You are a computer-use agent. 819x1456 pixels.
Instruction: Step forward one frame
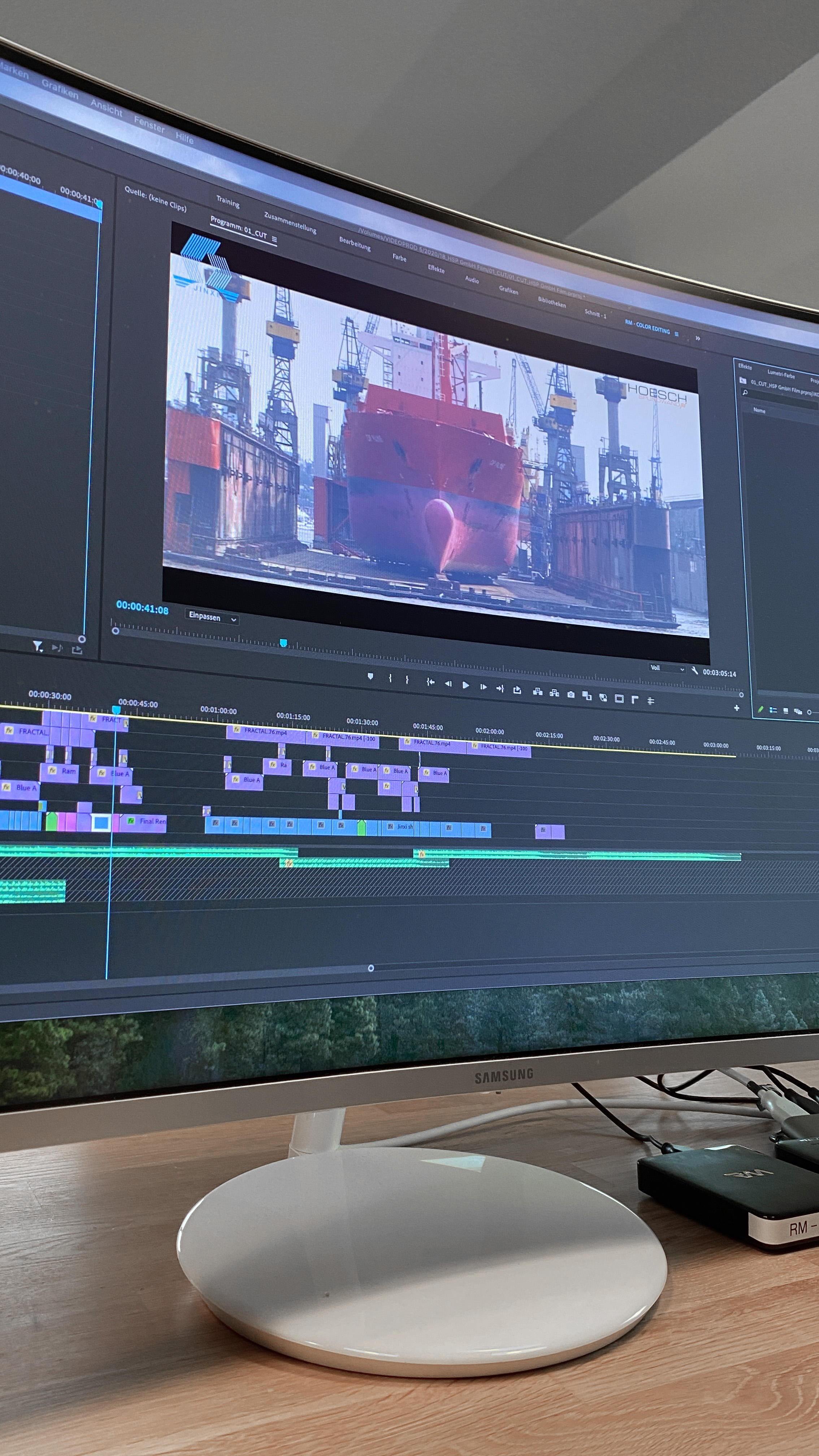tap(483, 687)
